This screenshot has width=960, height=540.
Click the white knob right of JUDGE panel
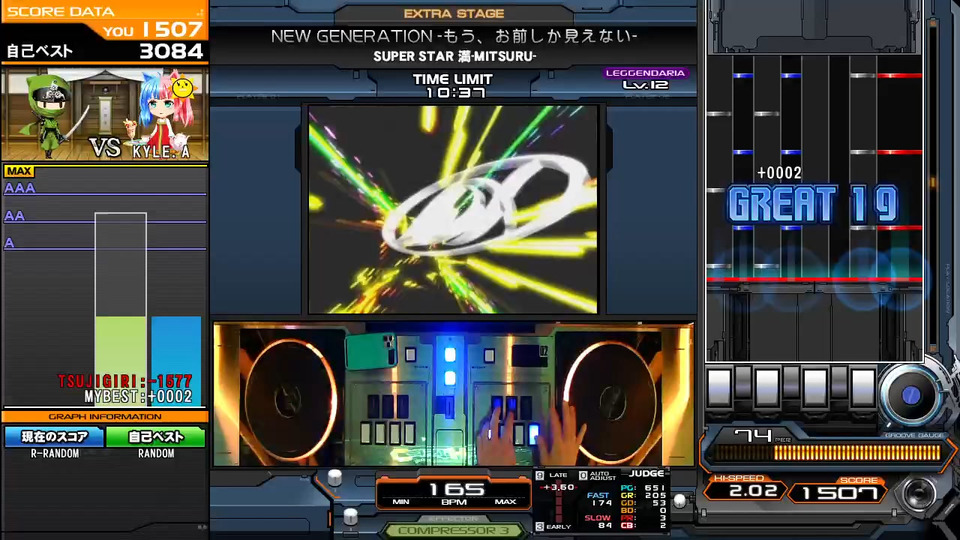coord(679,501)
